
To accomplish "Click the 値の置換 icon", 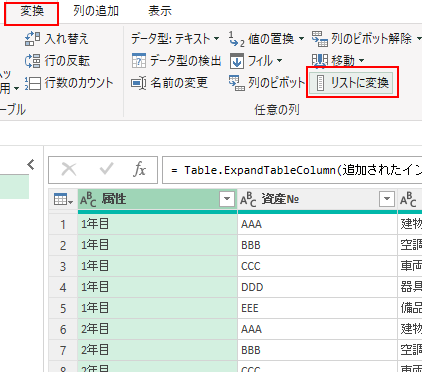I will tap(237, 39).
